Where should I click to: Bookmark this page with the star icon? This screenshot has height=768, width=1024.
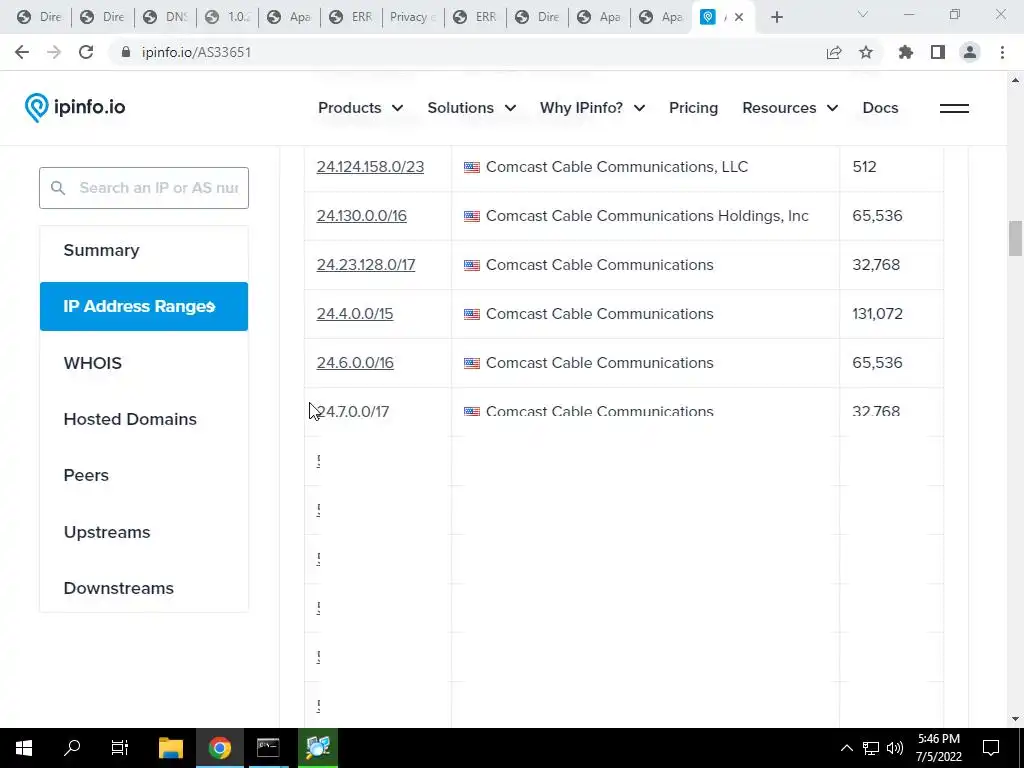(x=866, y=52)
